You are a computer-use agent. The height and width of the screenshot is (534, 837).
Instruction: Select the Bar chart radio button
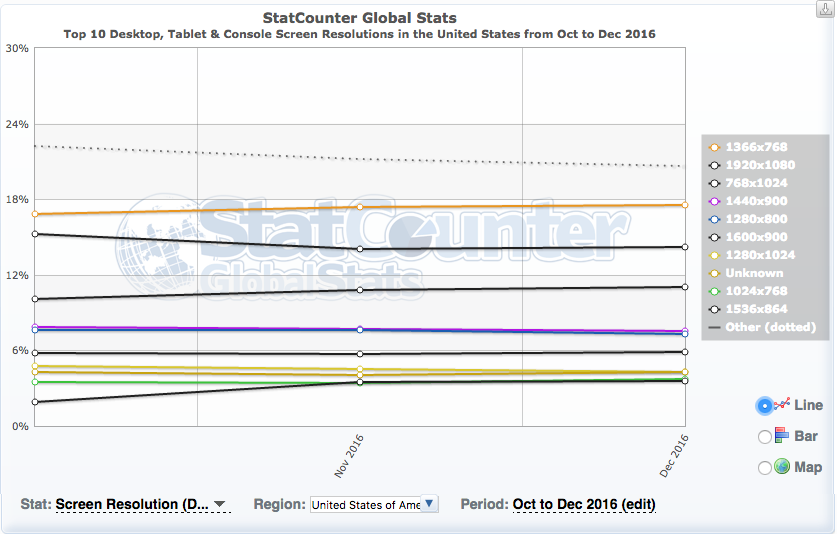[x=764, y=437]
